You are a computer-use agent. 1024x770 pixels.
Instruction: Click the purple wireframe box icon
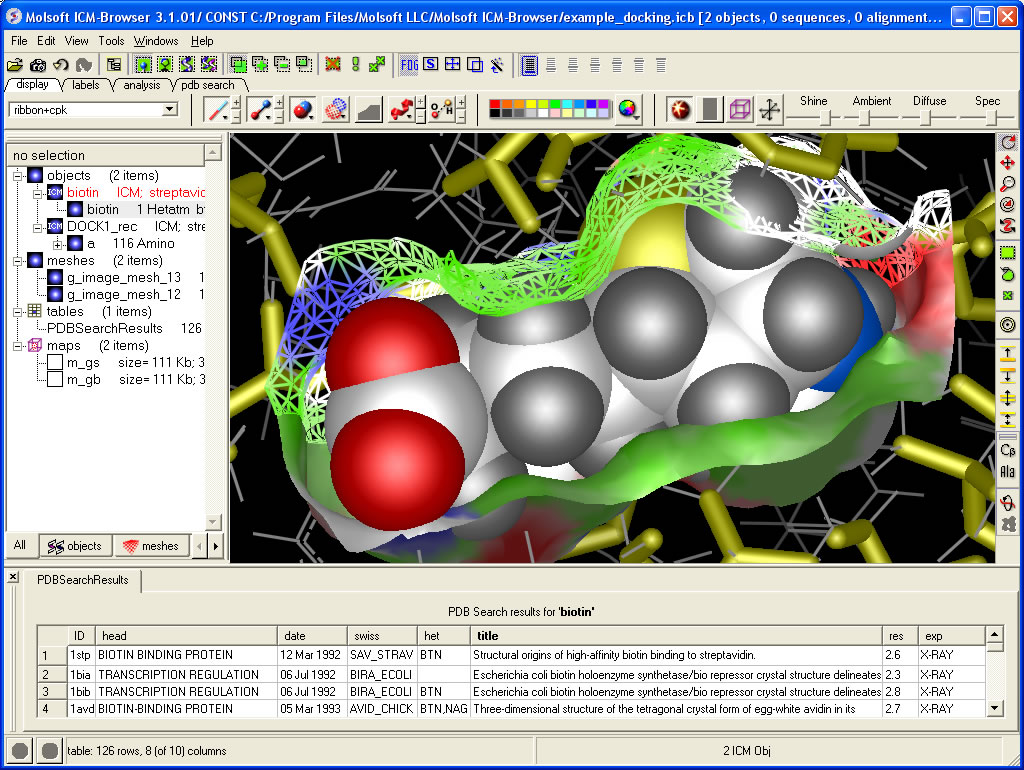point(740,109)
